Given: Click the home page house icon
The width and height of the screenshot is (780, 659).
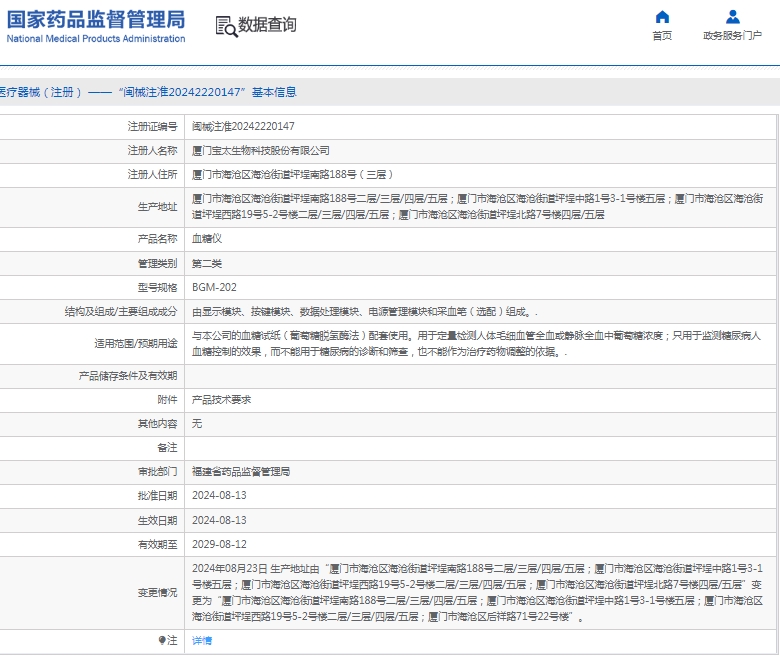Looking at the screenshot, I should click(x=662, y=17).
